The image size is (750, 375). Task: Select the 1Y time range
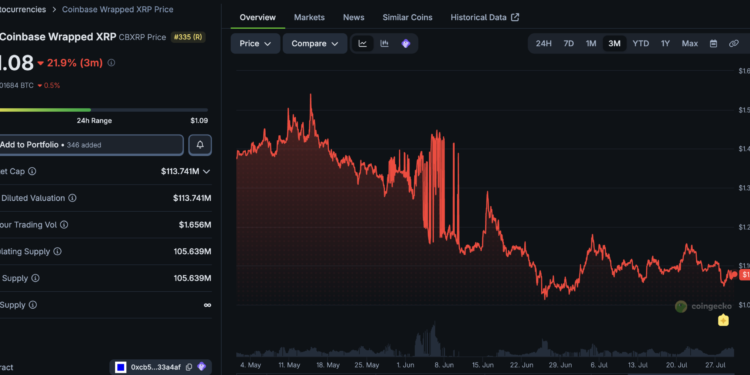click(x=665, y=44)
